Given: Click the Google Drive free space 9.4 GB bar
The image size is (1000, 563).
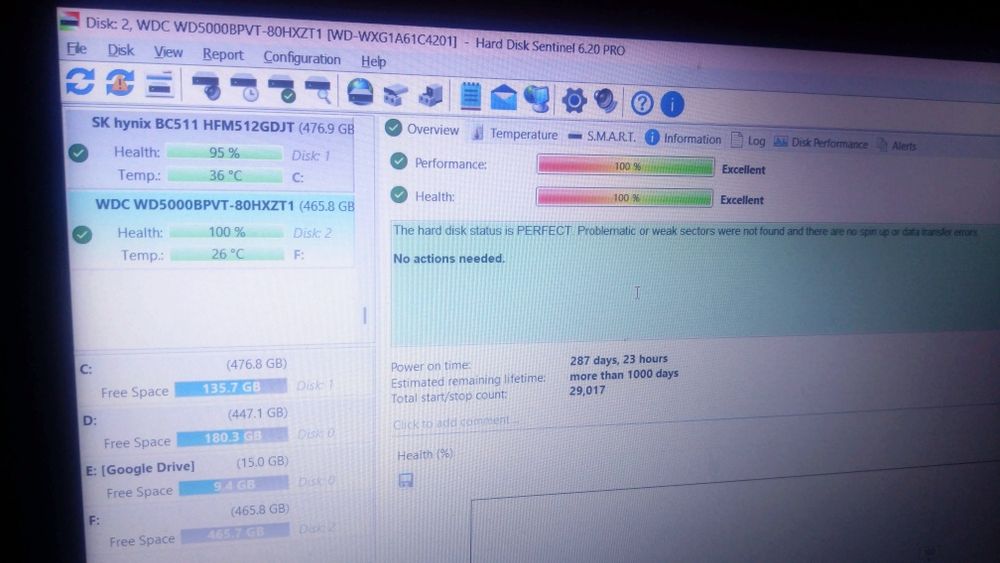Looking at the screenshot, I should (x=234, y=486).
